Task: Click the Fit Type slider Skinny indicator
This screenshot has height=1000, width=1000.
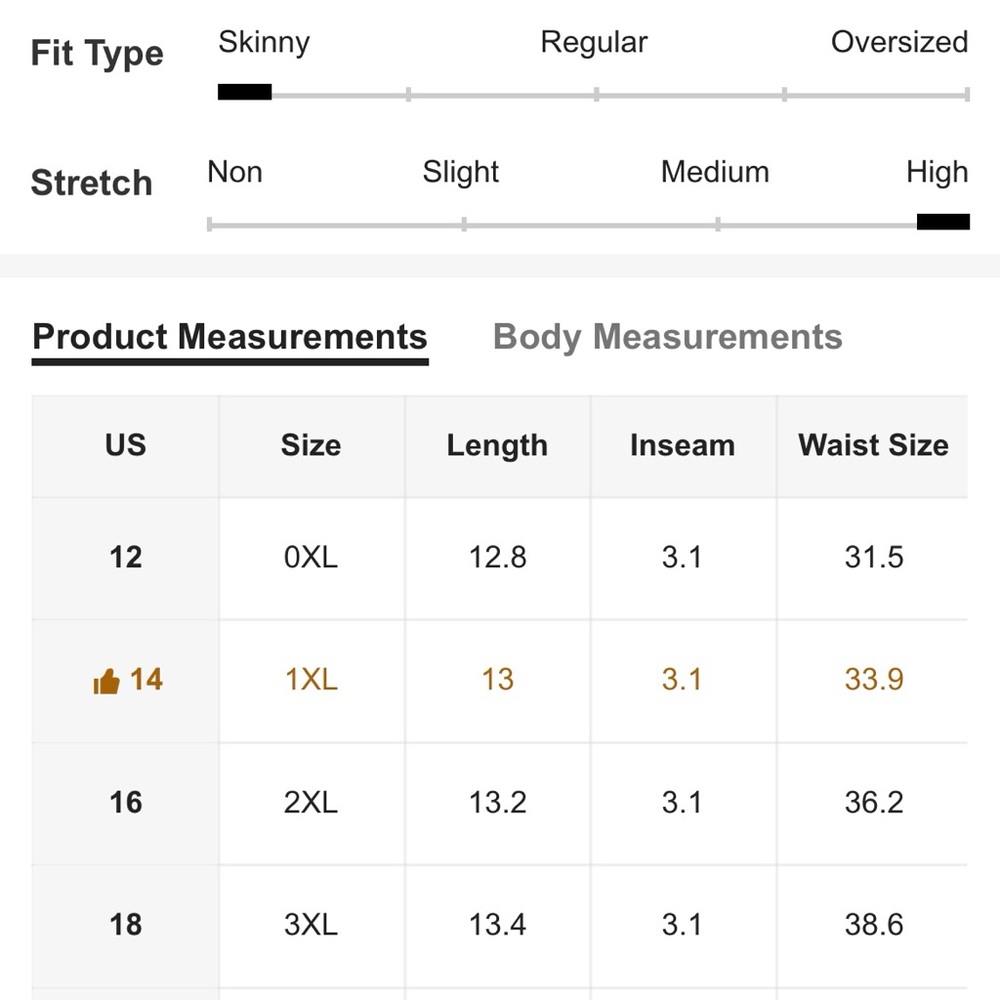Action: click(245, 93)
